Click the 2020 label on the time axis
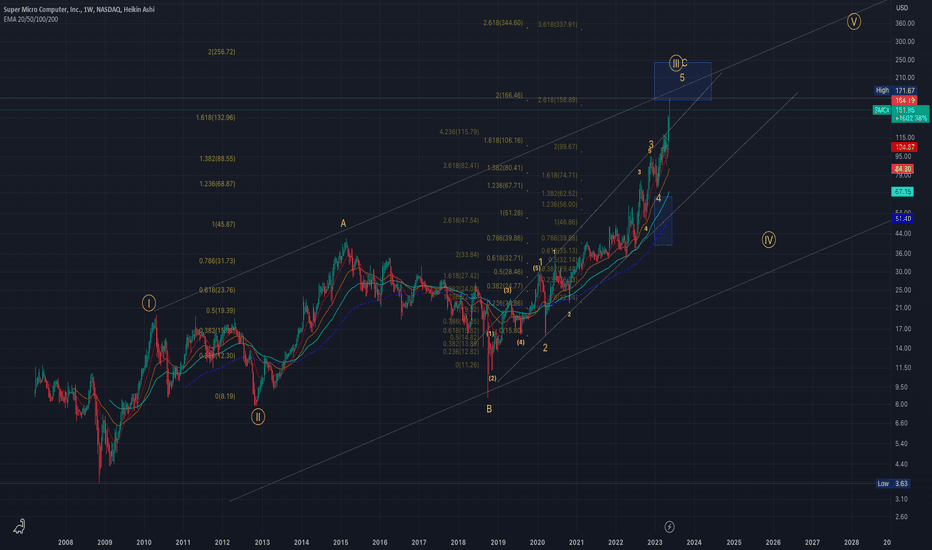The image size is (932, 550). pos(537,542)
